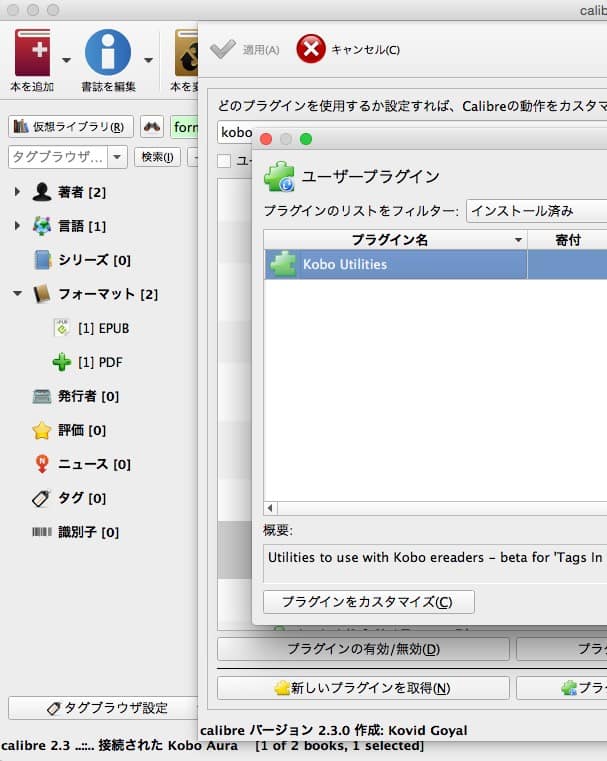Click the red Cancel X icon
Image resolution: width=607 pixels, height=761 pixels.
coord(311,49)
